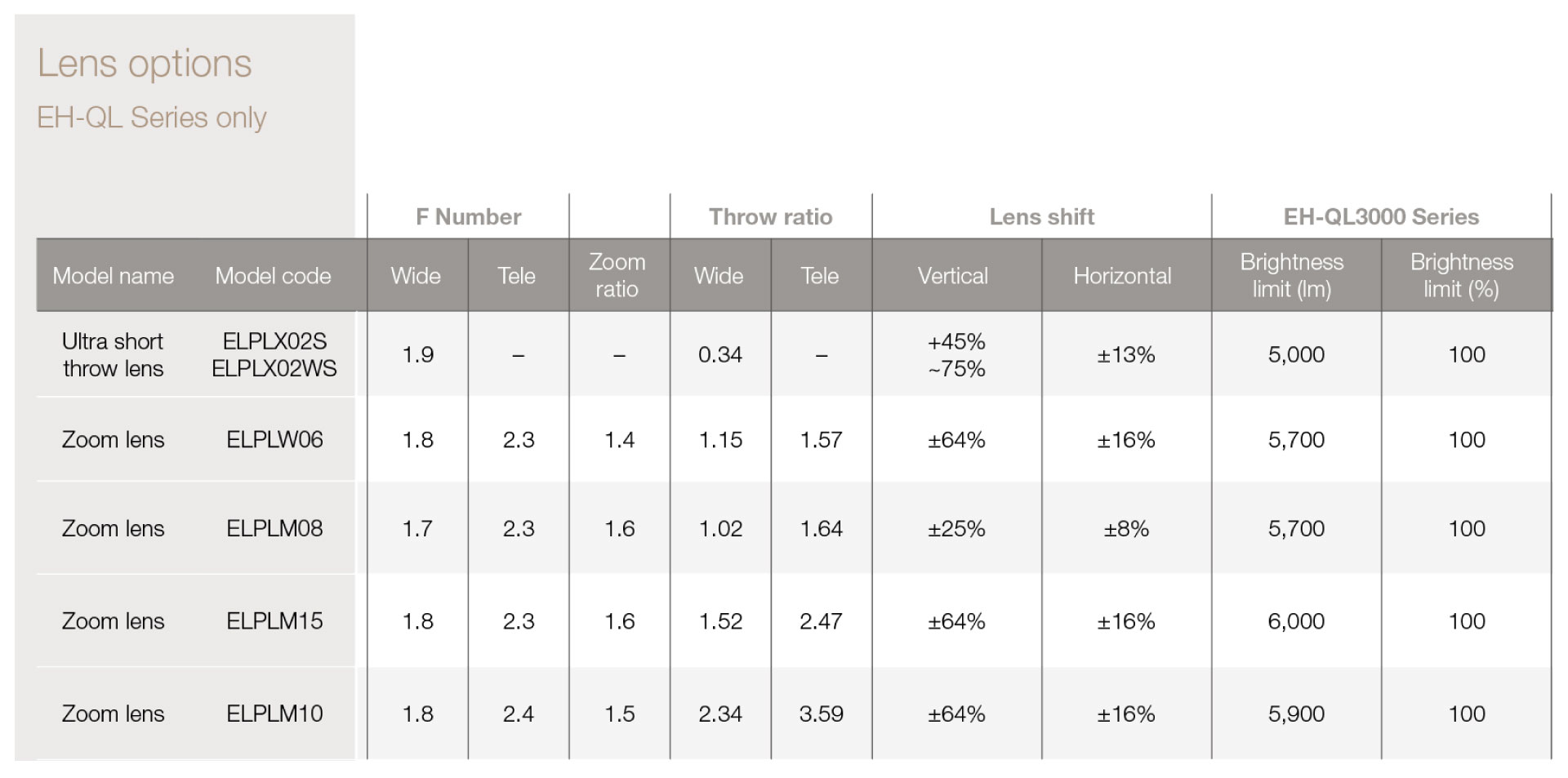Select the "Model code" column header
This screenshot has height=778, width=1568.
[x=273, y=276]
